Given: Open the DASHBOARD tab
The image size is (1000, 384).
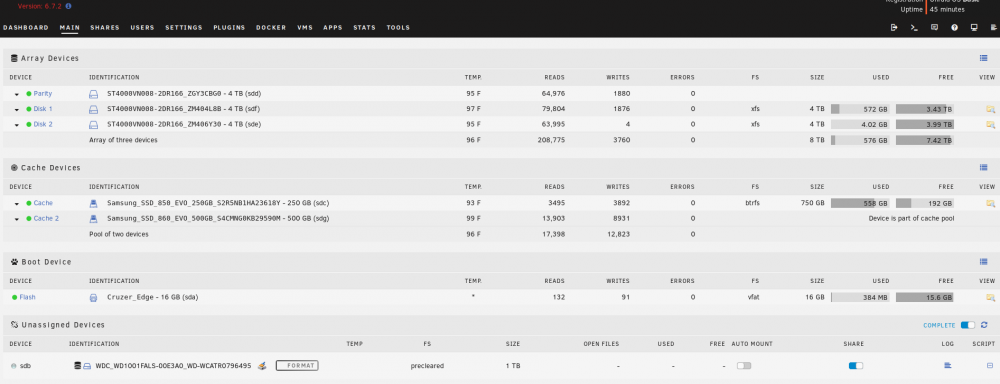Looking at the screenshot, I should pyautogui.click(x=26, y=27).
